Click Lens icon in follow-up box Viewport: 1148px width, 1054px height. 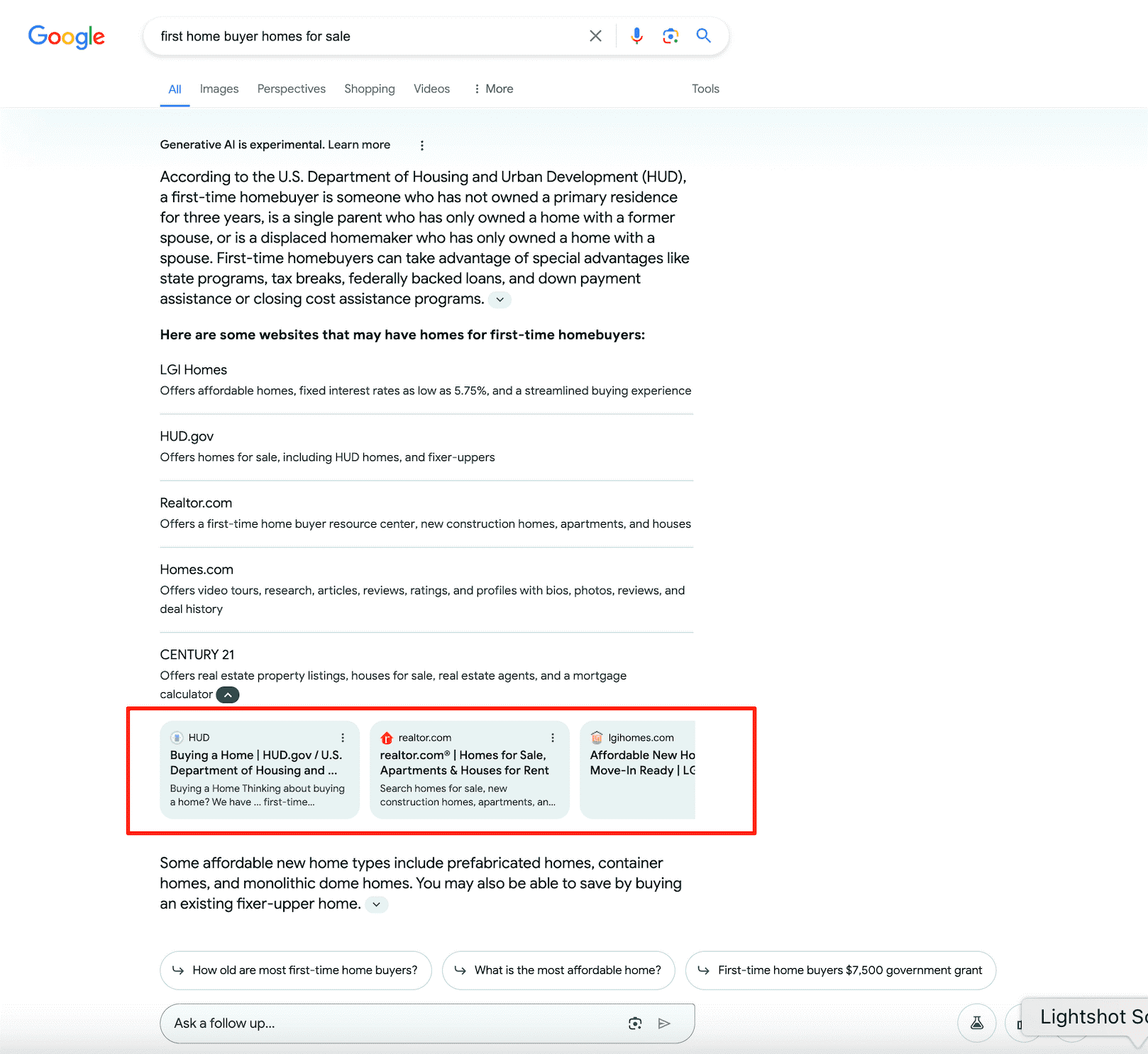(x=635, y=1024)
